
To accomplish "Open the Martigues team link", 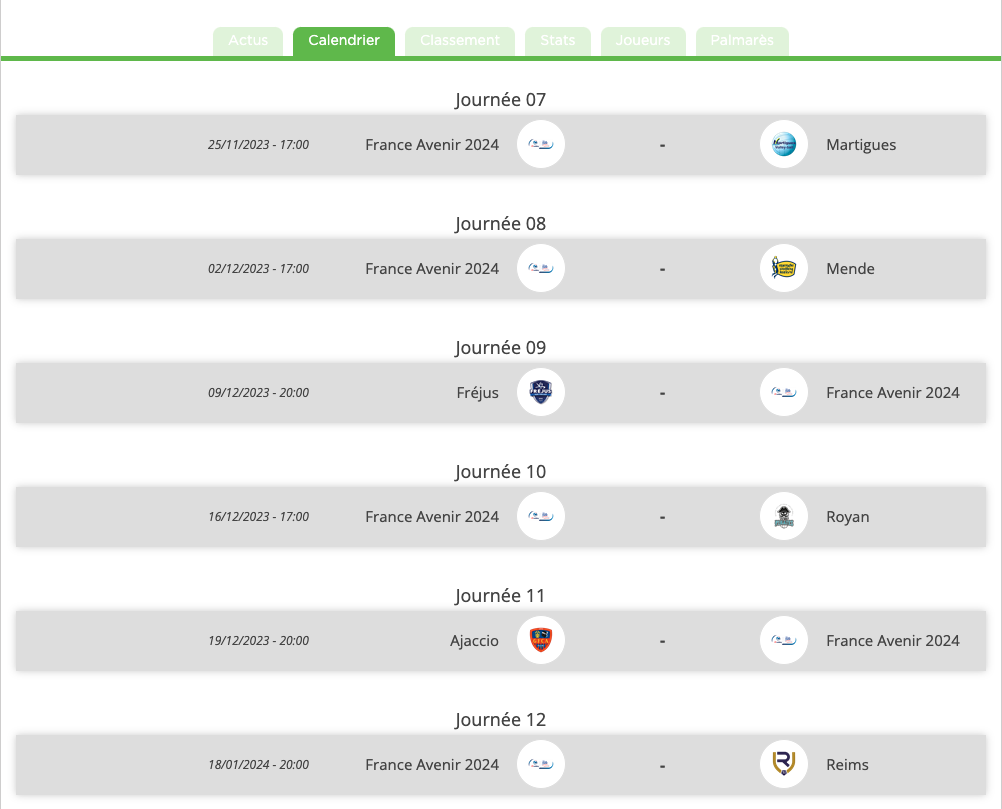I will (x=861, y=145).
